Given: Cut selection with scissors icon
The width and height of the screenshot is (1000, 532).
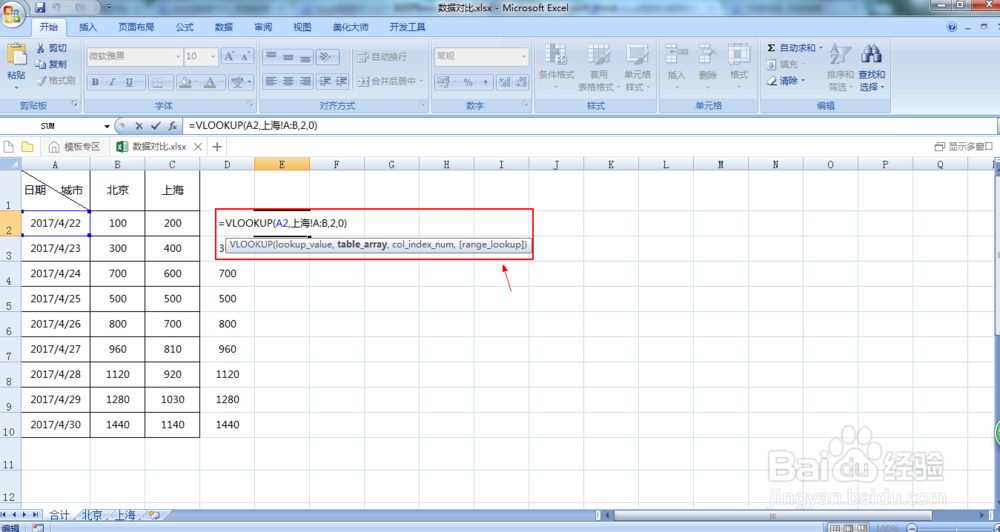Looking at the screenshot, I should pyautogui.click(x=51, y=48).
